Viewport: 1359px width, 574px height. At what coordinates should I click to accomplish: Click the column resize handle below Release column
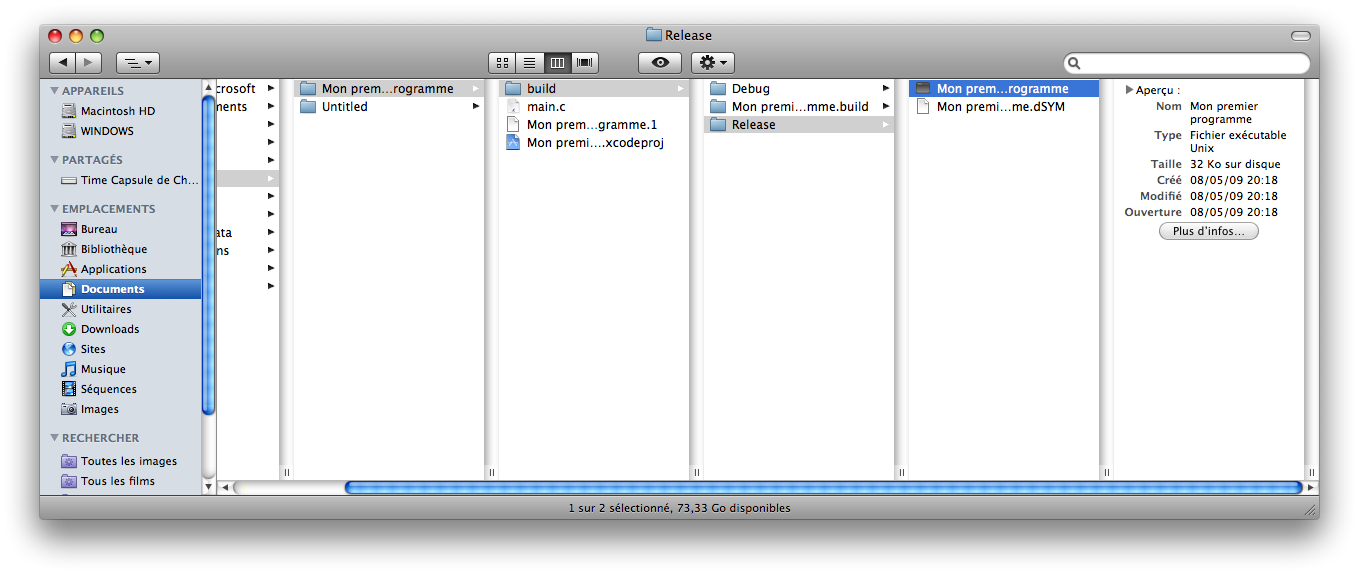click(x=901, y=472)
